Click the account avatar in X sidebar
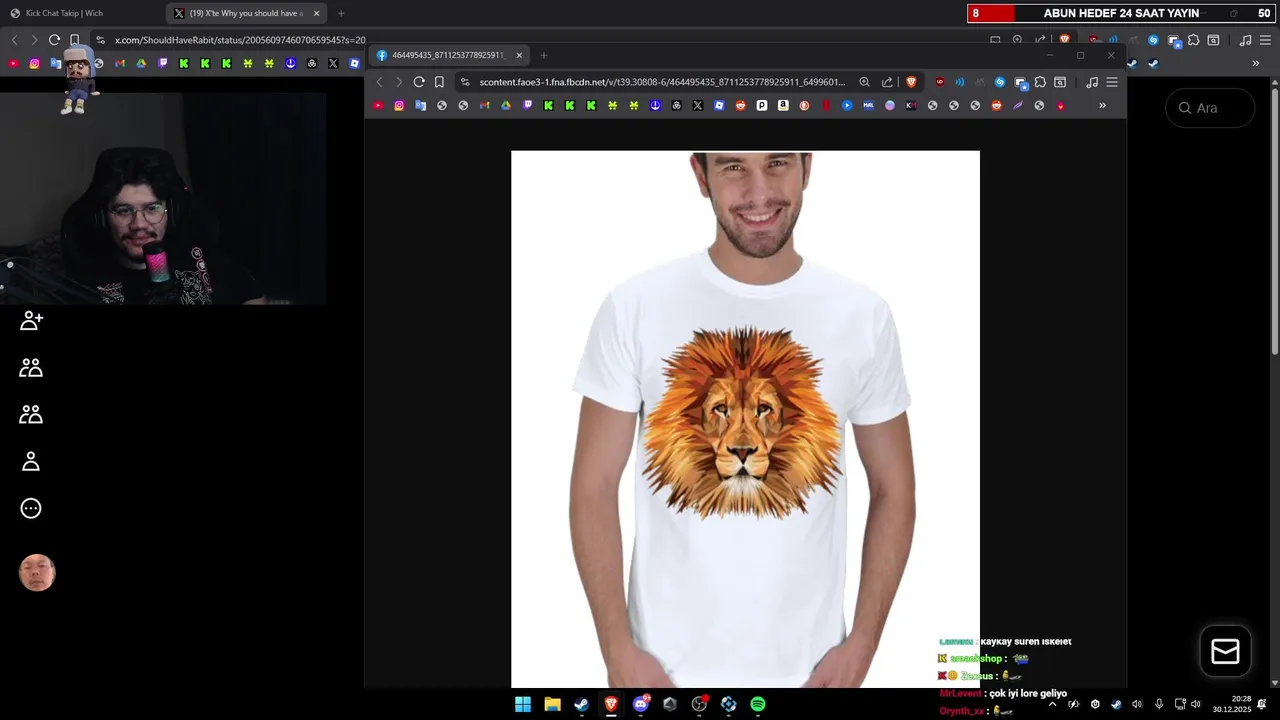Screen dimensions: 1280x720 pyautogui.click(x=37, y=573)
